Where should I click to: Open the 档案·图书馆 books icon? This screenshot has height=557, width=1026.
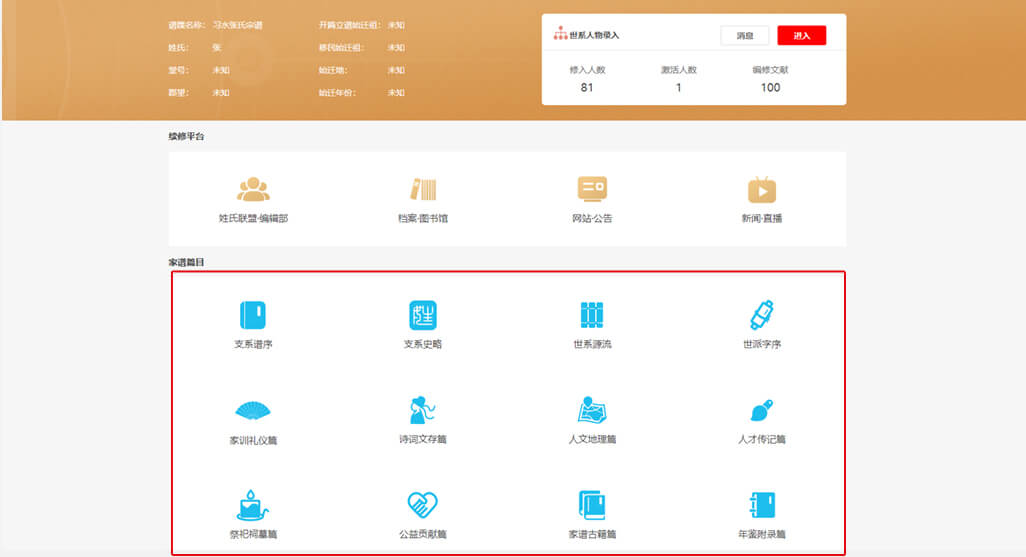click(x=423, y=189)
